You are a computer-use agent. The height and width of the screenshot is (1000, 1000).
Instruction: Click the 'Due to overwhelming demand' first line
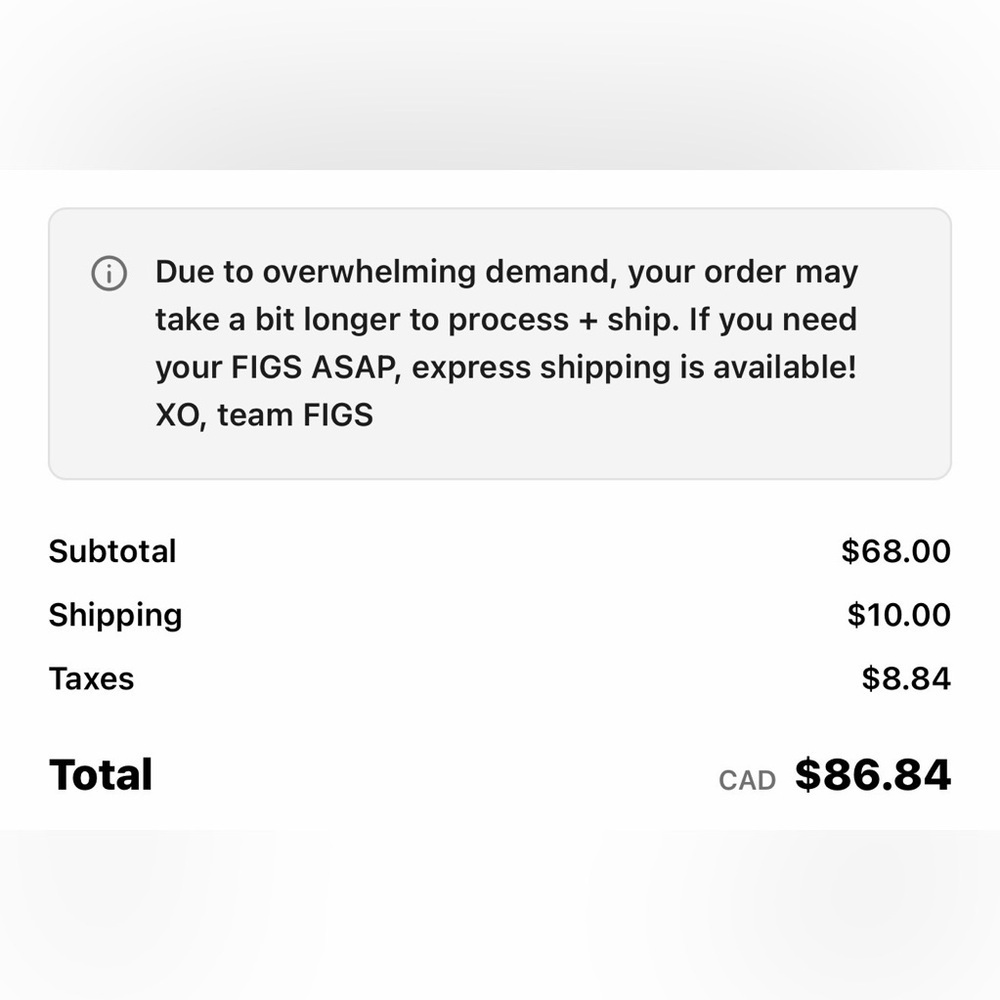tap(506, 272)
